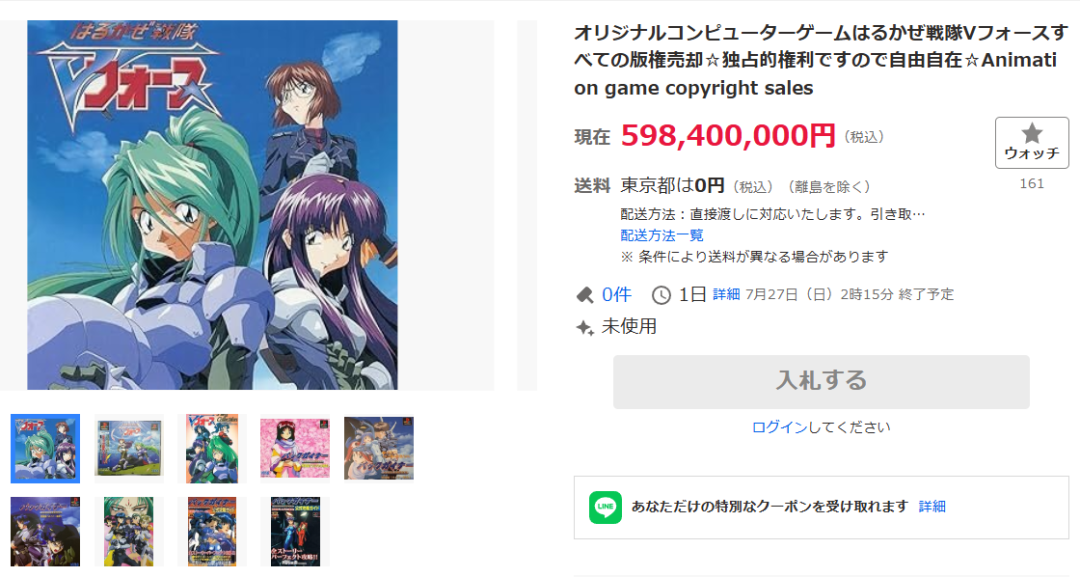Select the pink background thumbnail
Screen dimensions: 1080x577
(x=295, y=448)
